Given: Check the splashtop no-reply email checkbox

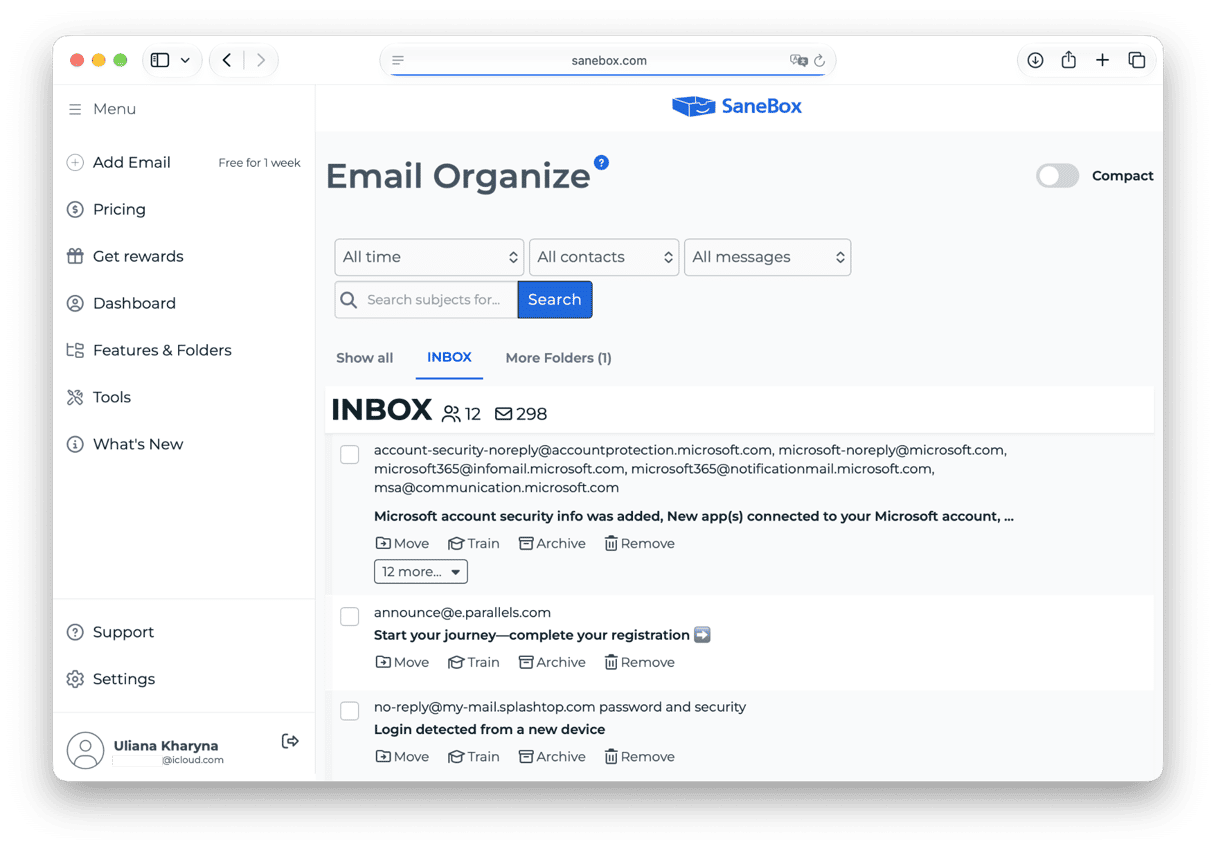Looking at the screenshot, I should pos(350,711).
